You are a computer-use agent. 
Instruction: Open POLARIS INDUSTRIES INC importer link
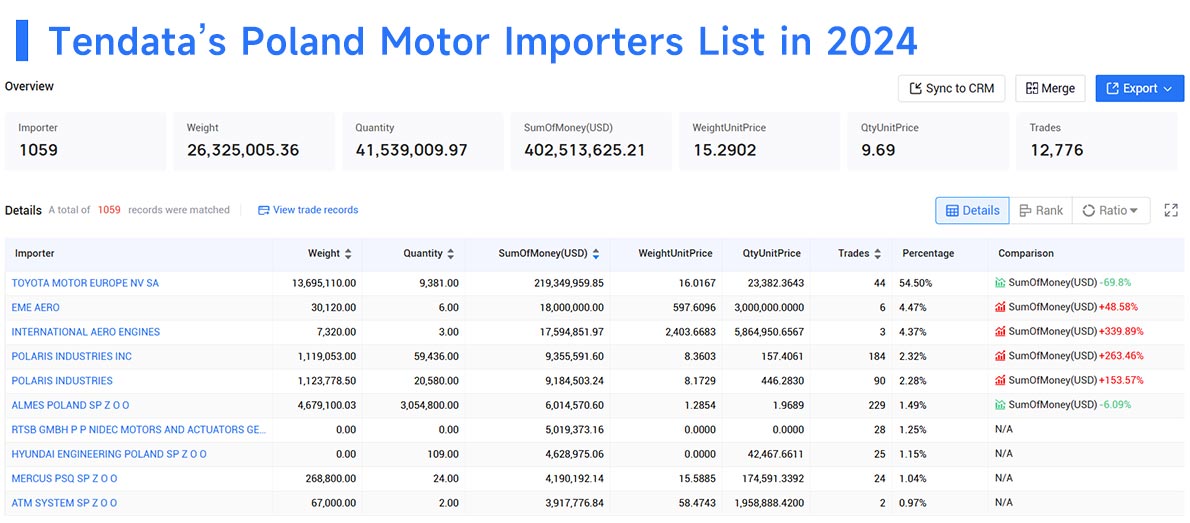[71, 356]
